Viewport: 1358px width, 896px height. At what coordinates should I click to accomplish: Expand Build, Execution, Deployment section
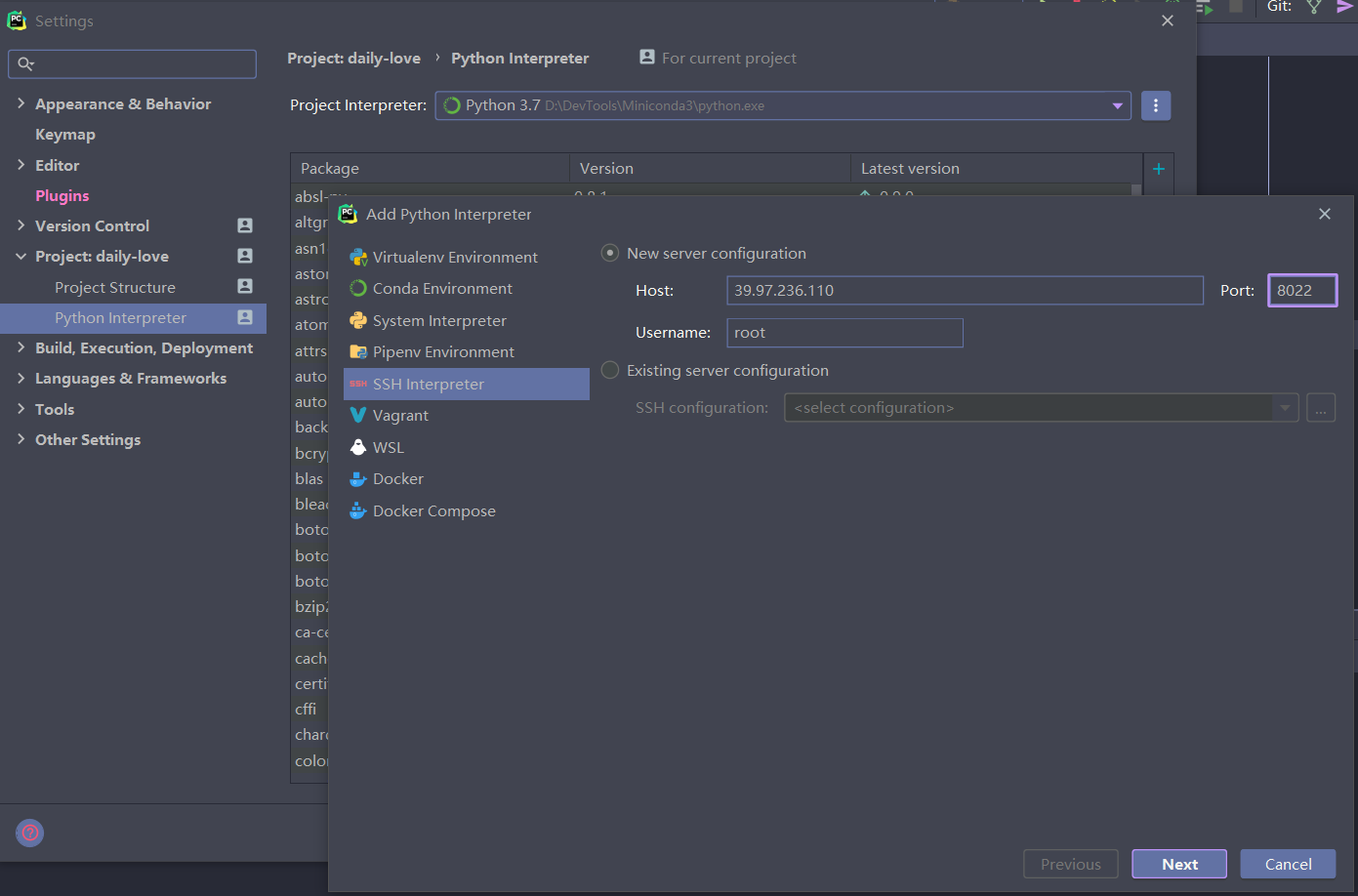pyautogui.click(x=21, y=347)
